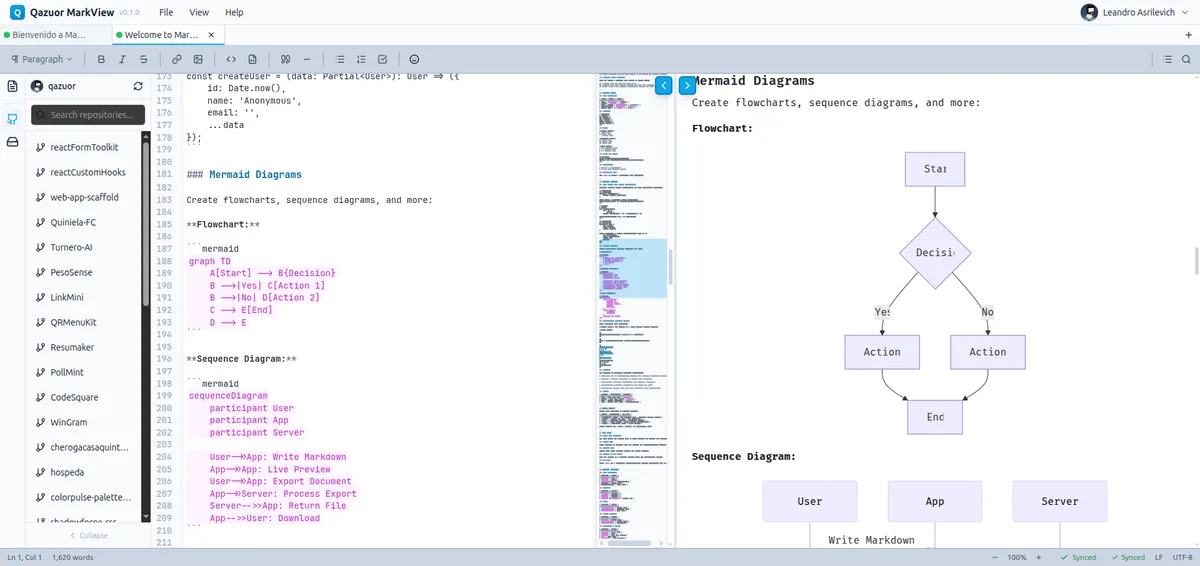Add a new tab with the plus icon
Screen dimensions: 1200x566
pyautogui.click(x=1188, y=35)
